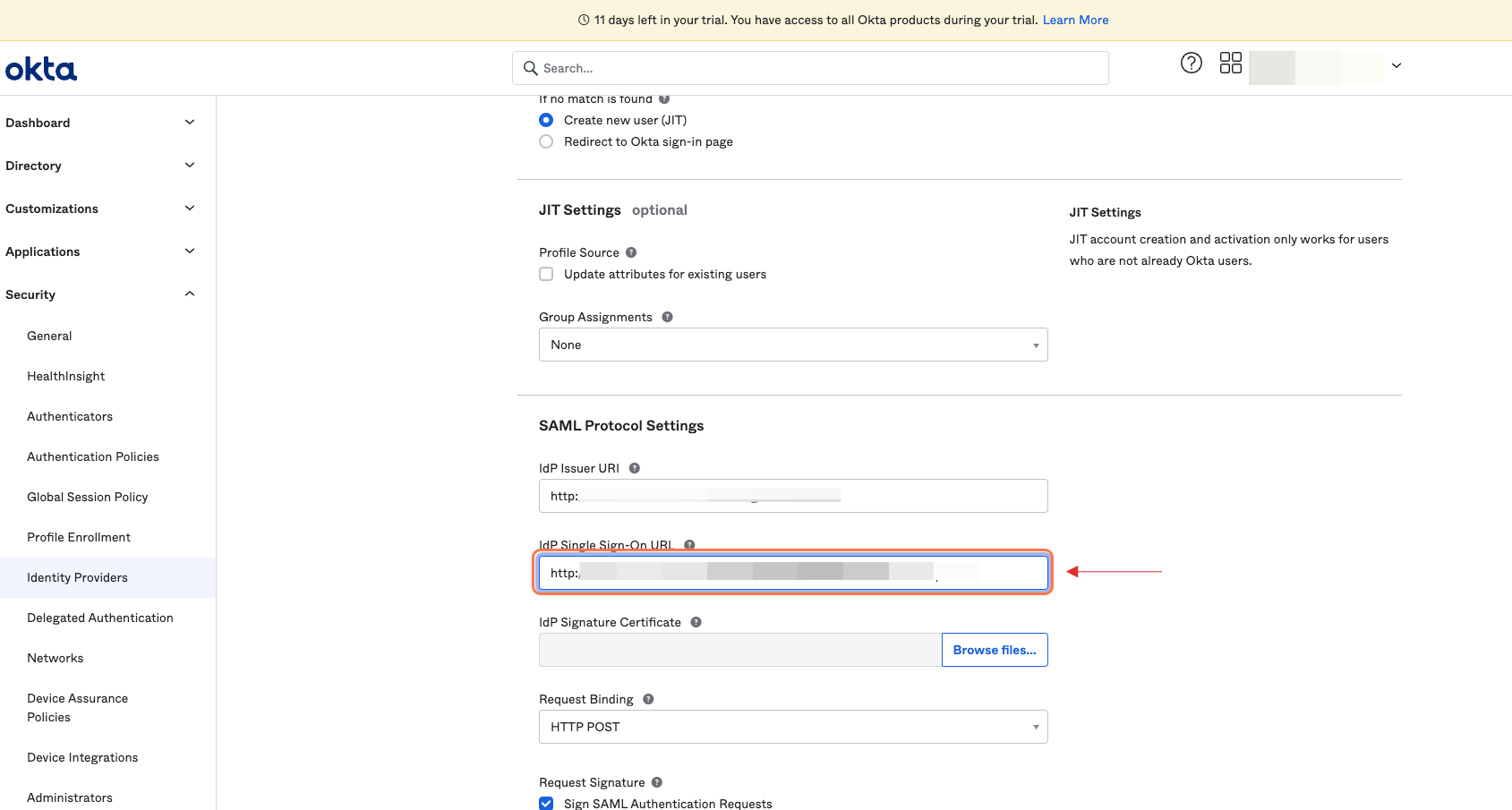Click help icon beside IdP Single Sign-On URL

coord(689,545)
